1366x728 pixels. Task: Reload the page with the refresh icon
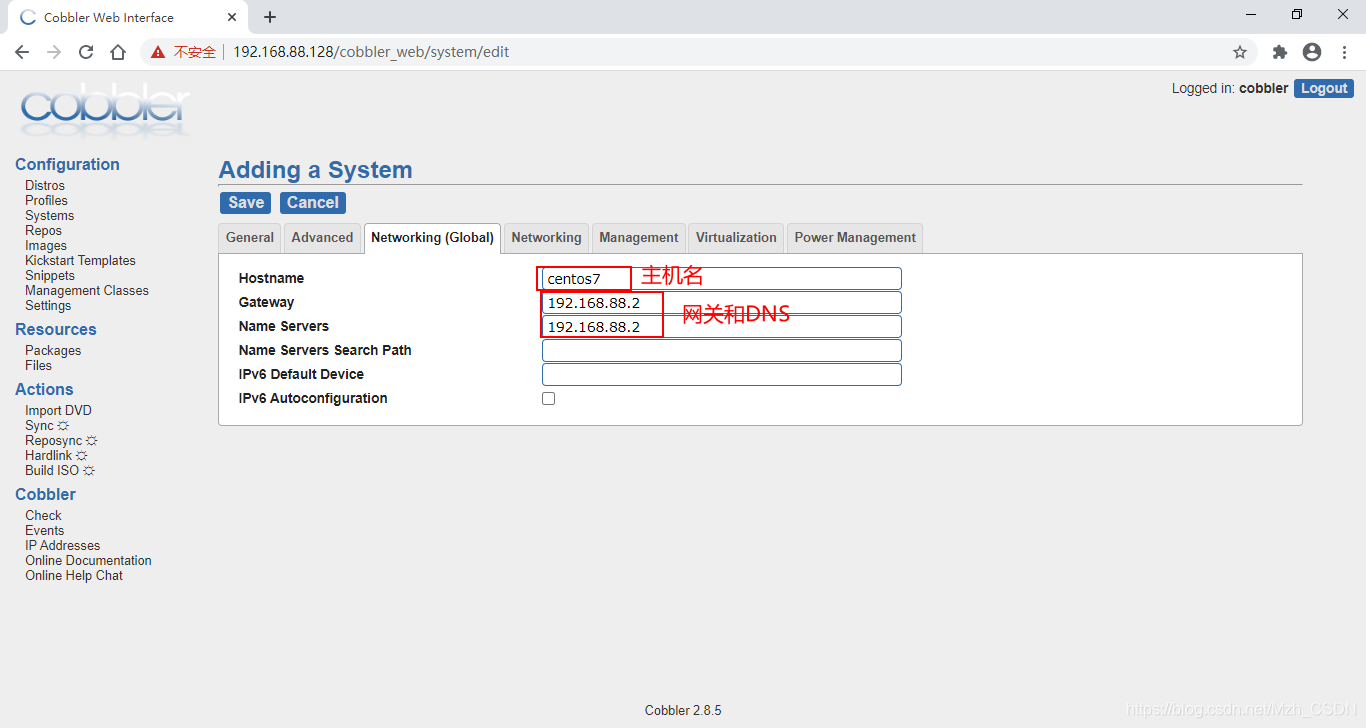(x=86, y=52)
